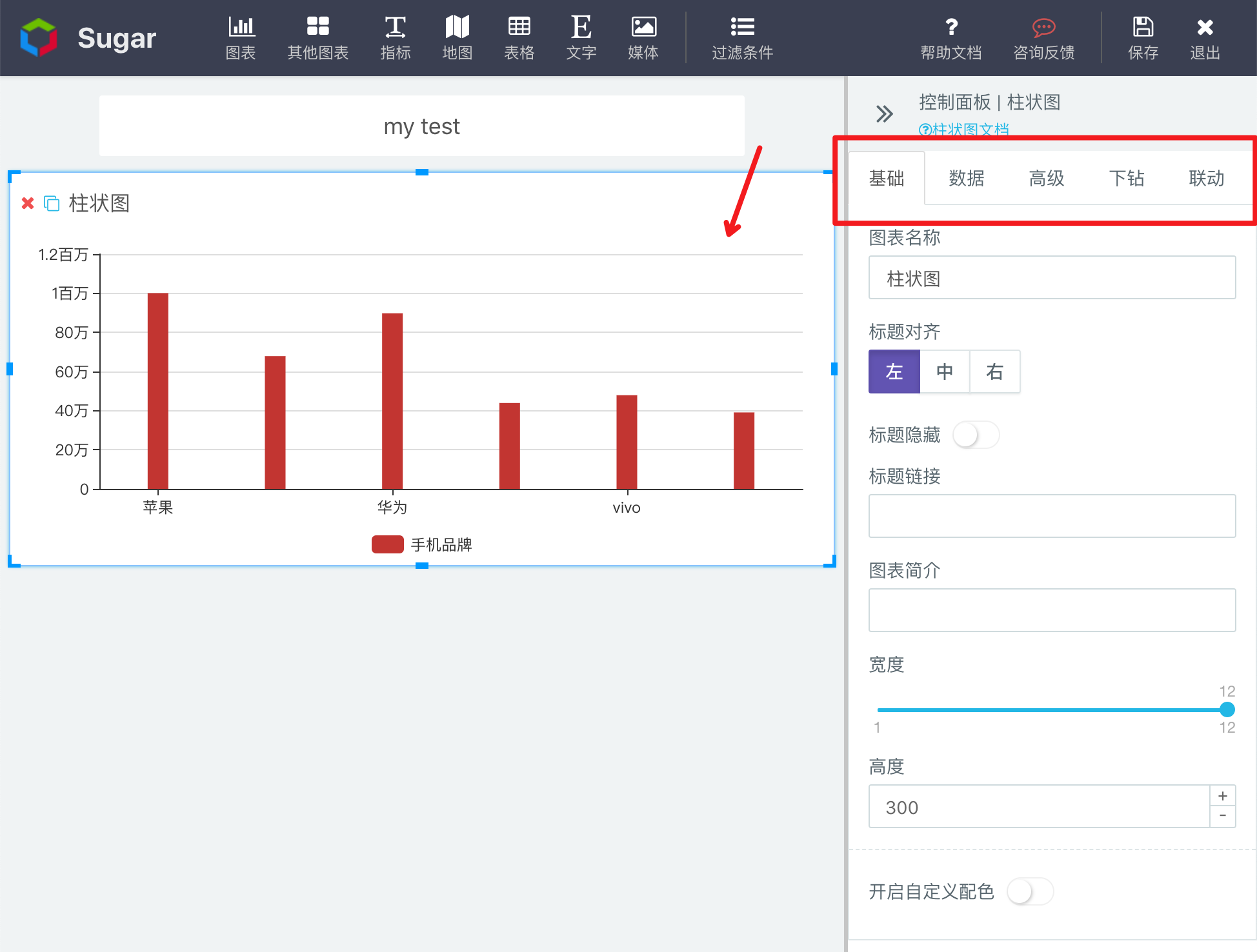Viewport: 1257px width, 952px height.
Task: Collapse the control panel with double chevron
Action: (885, 114)
